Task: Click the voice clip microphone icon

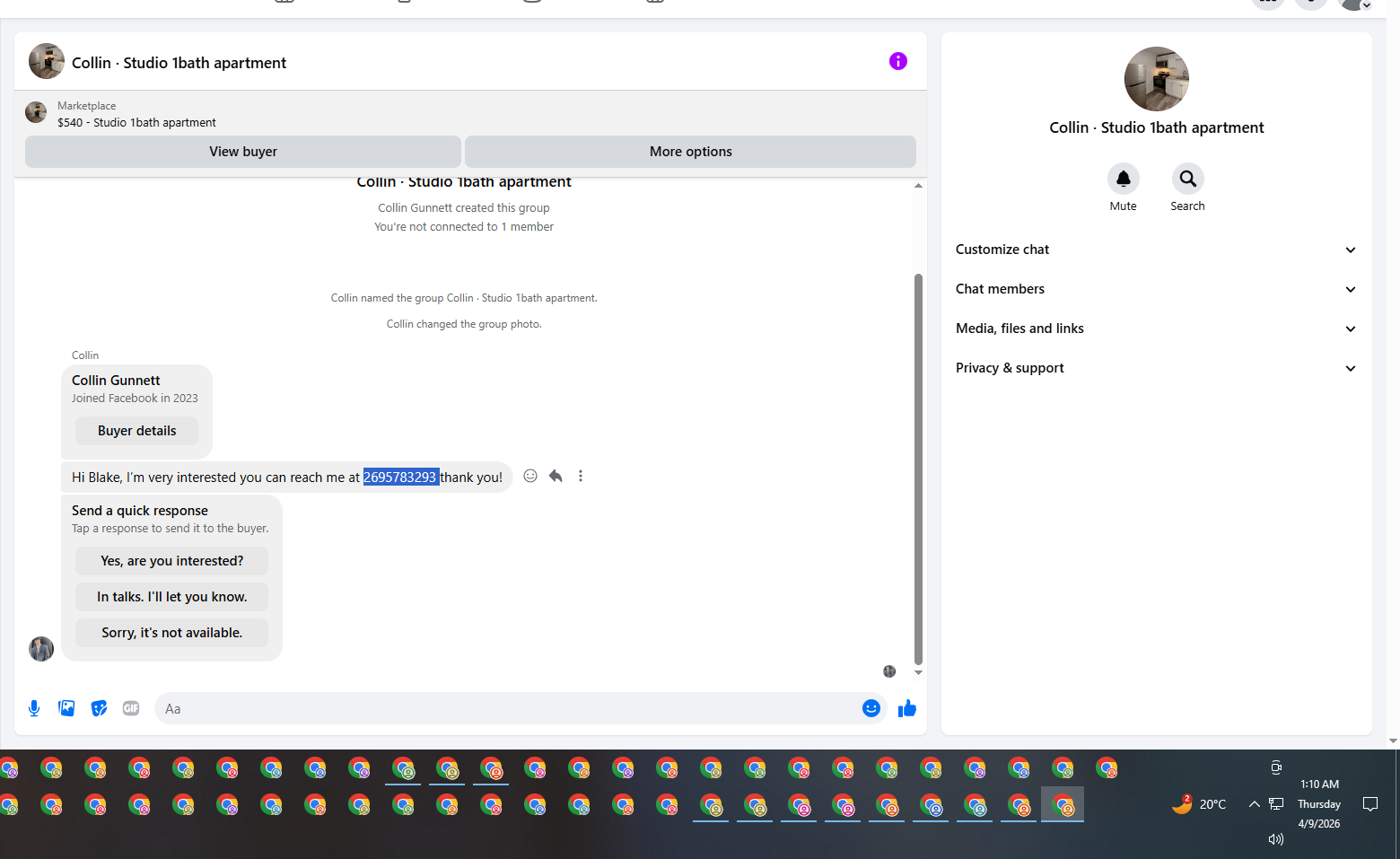Action: pos(34,708)
